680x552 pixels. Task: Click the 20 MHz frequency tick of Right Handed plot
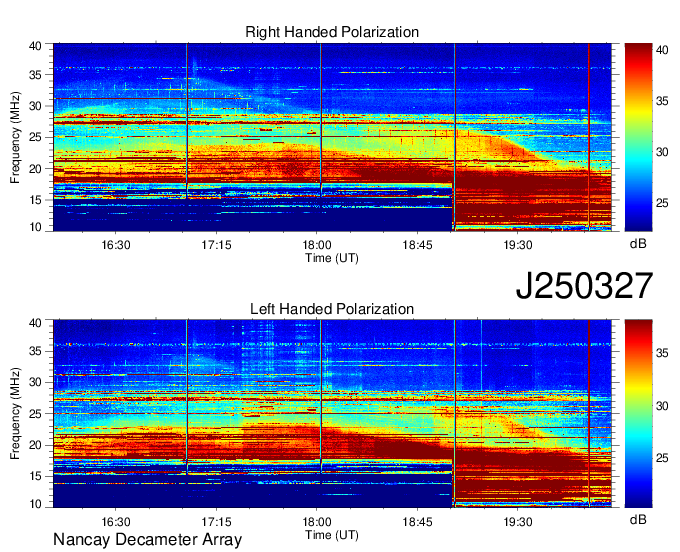36,169
